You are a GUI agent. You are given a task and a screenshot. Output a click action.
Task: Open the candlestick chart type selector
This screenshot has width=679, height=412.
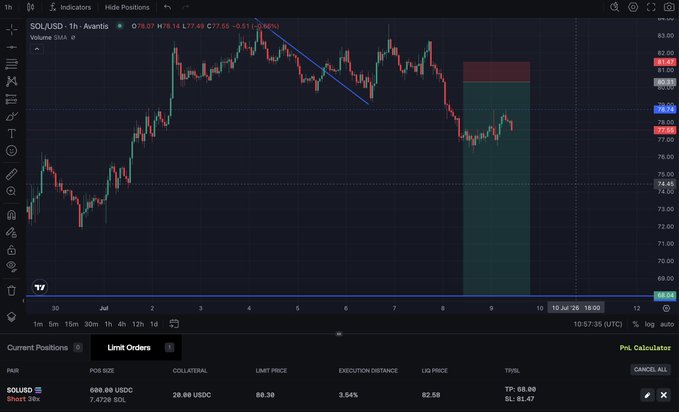[30, 7]
